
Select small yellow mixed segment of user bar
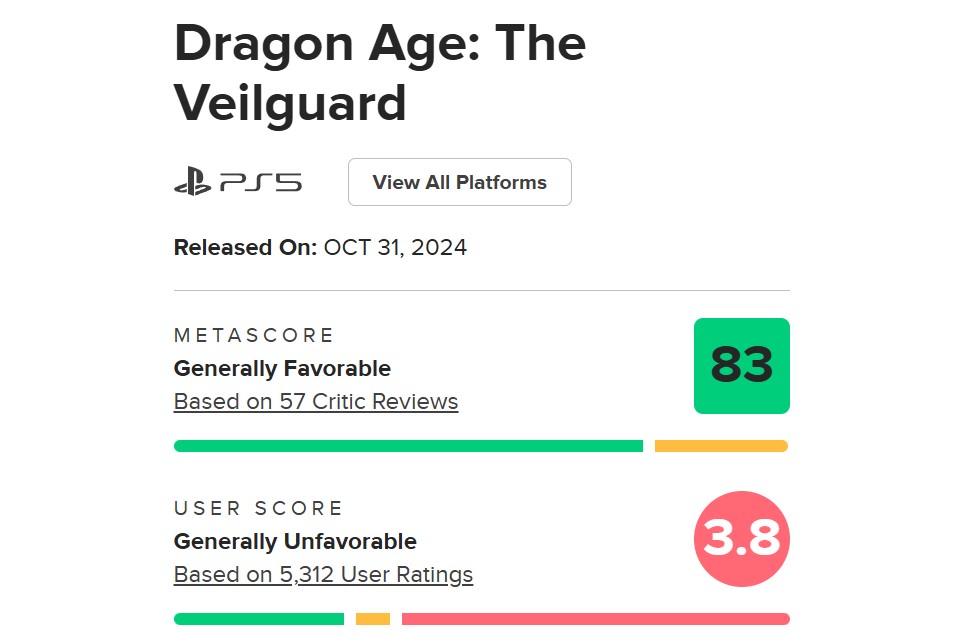pyautogui.click(x=373, y=619)
